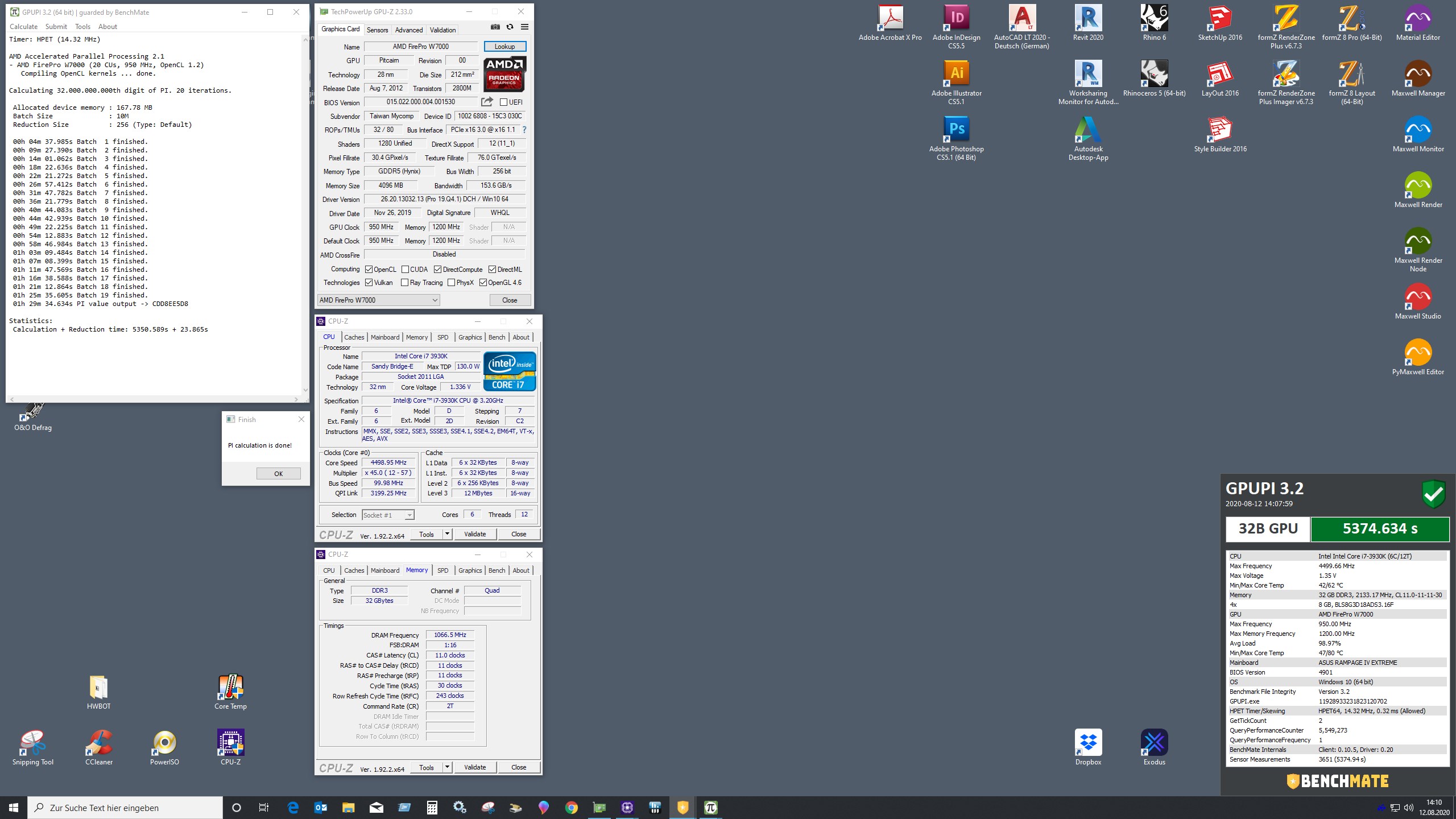
Task: Click OK in Finish dialog
Action: click(279, 474)
